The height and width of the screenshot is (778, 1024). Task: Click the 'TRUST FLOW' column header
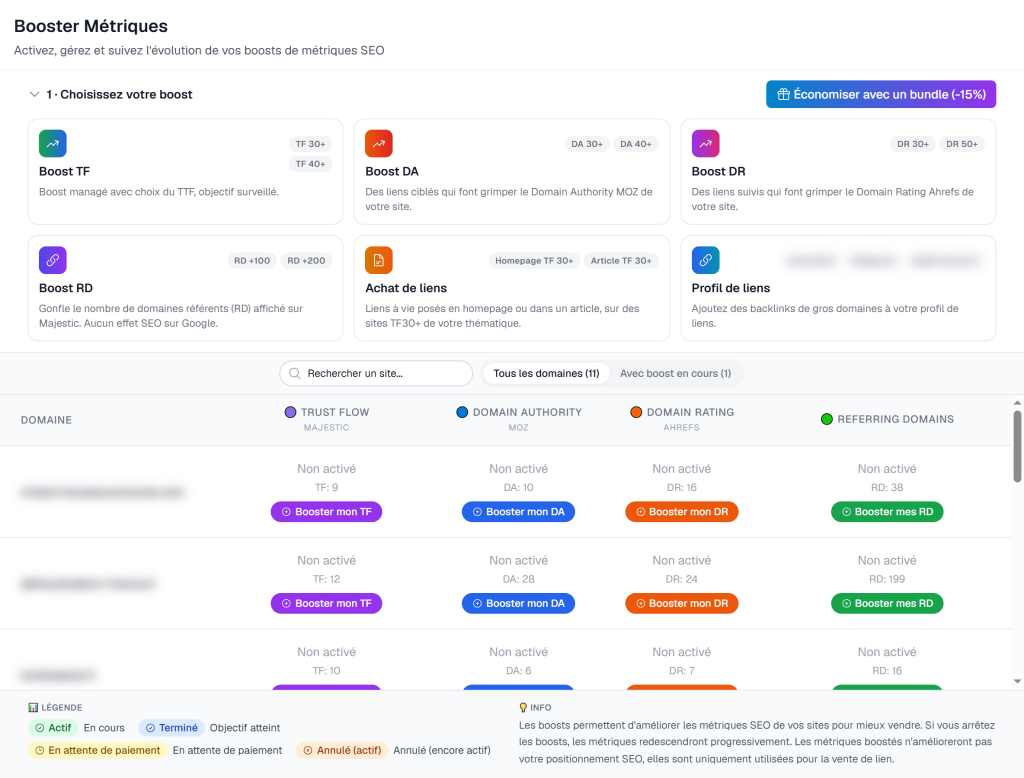click(x=335, y=412)
